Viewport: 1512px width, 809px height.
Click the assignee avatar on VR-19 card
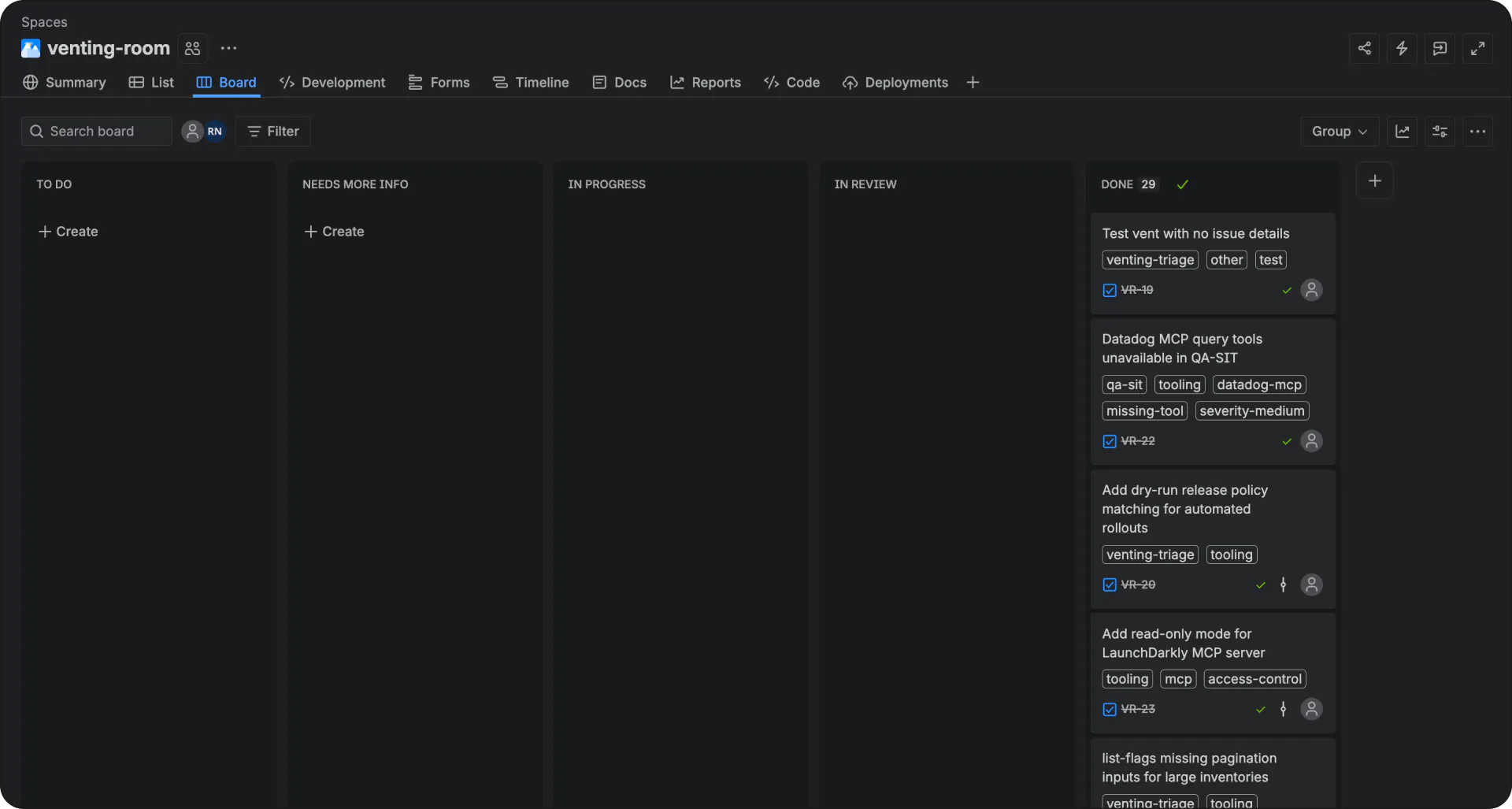coord(1311,290)
